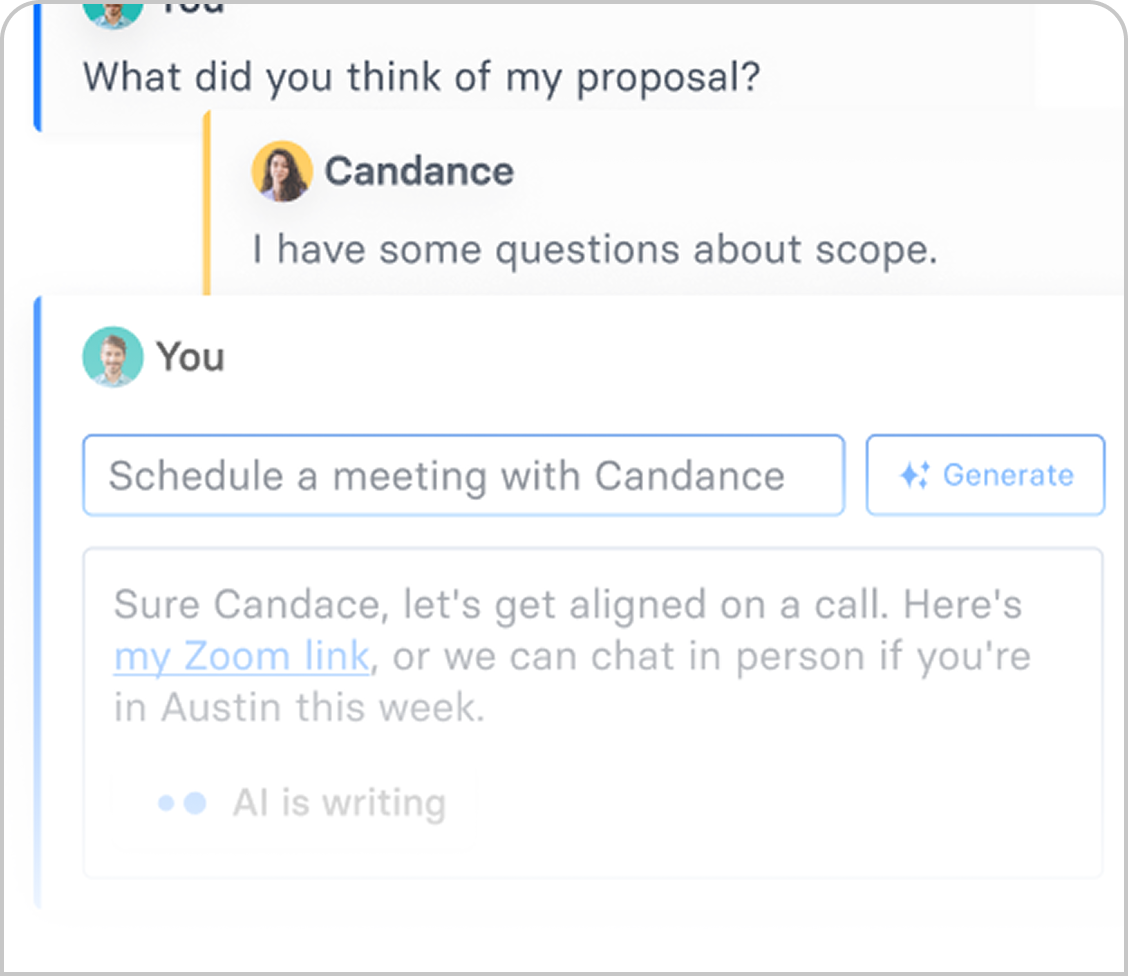Focus the "Schedule a meeting with Candance" field
Screen dimensions: 1128x976
[x=463, y=476]
